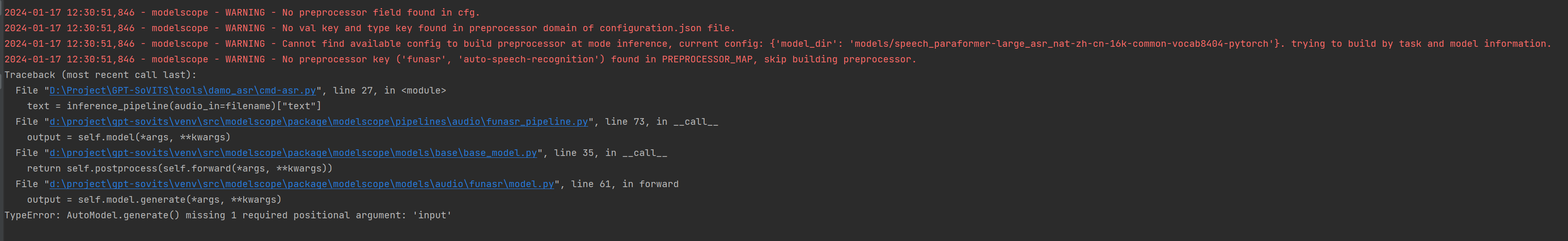Click the 'No val key and type key' warning
The image size is (1568, 241).
click(x=369, y=28)
